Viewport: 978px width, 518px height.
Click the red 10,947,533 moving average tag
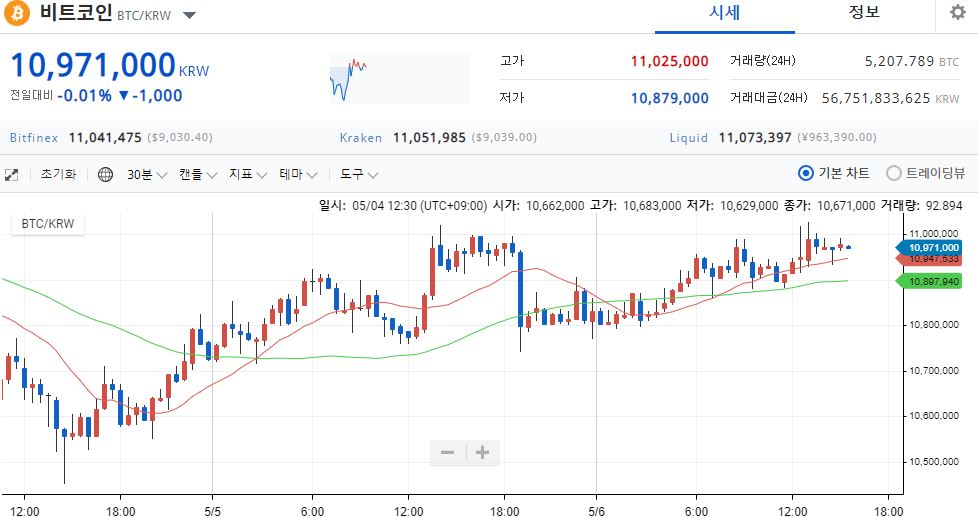tap(929, 259)
